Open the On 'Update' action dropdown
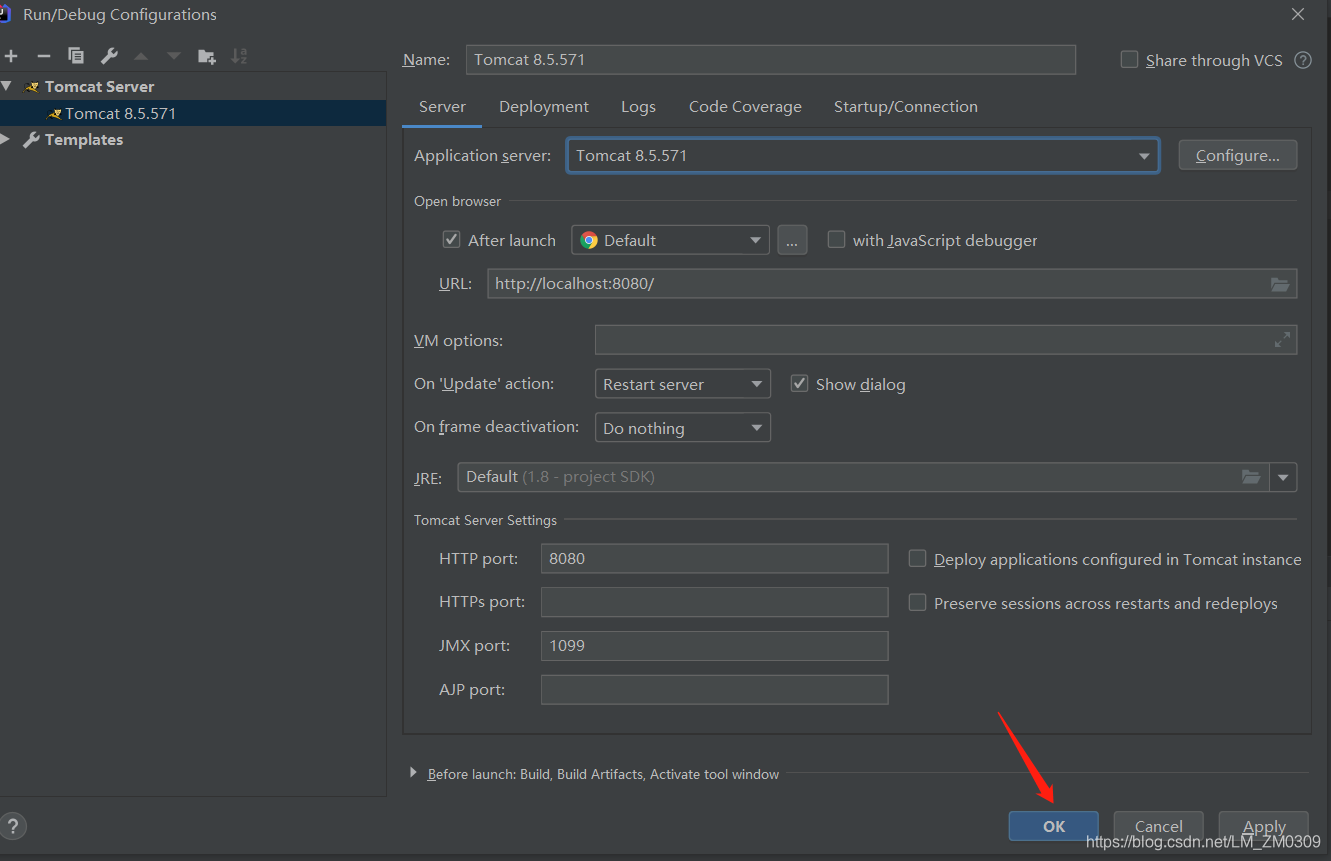Viewport: 1331px width, 861px height. pos(682,384)
